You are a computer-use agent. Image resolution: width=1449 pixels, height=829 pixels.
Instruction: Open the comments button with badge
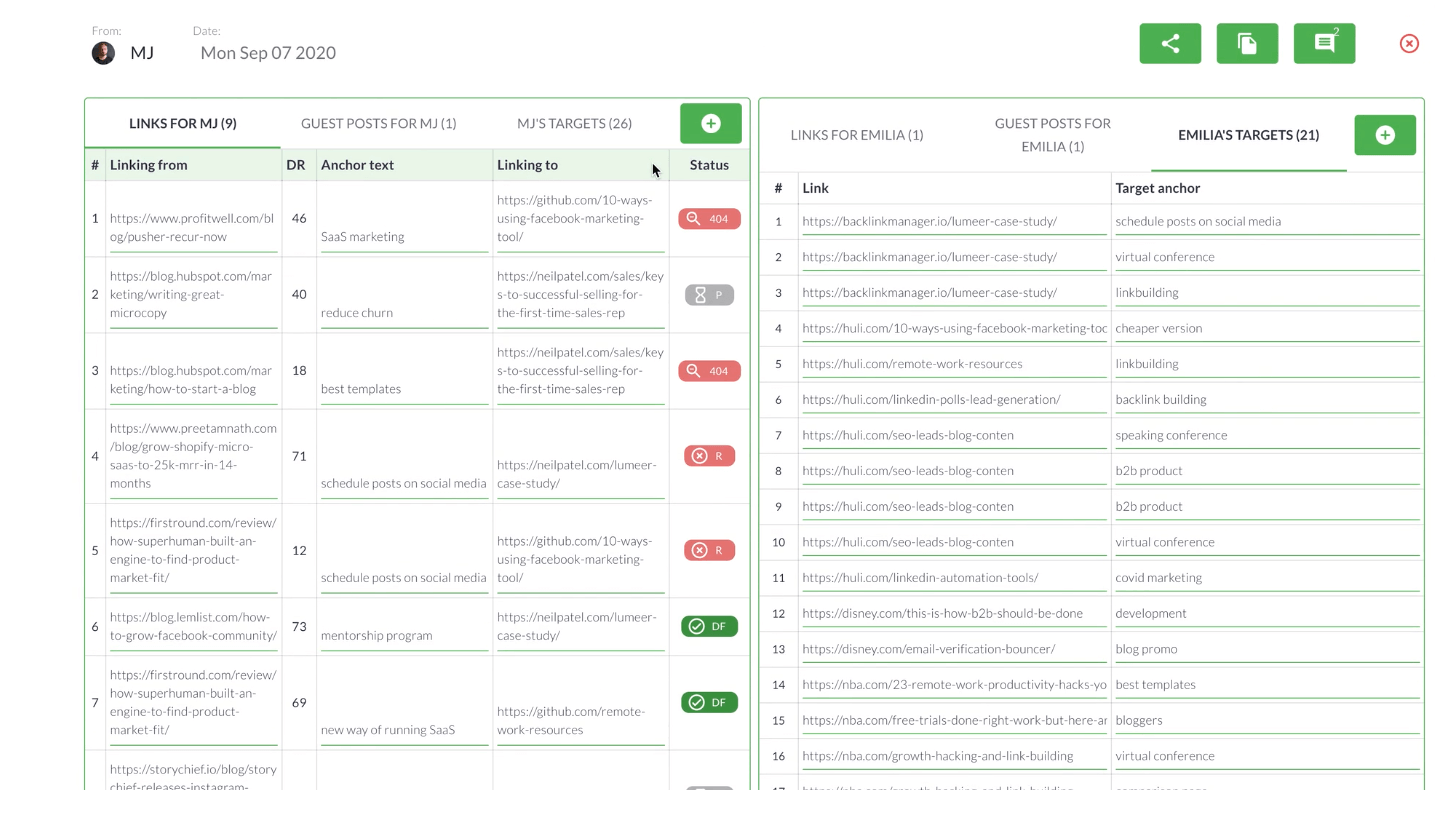pos(1324,43)
